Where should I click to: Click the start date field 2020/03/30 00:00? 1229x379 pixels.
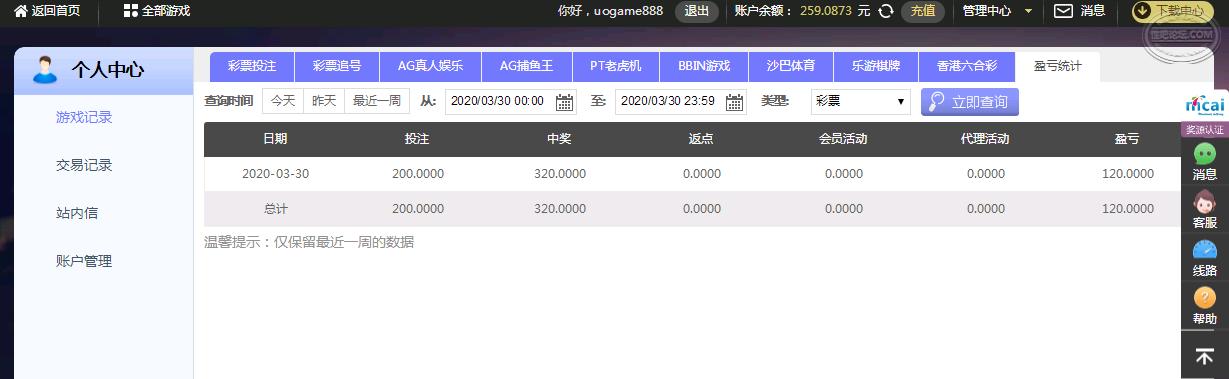coord(511,102)
